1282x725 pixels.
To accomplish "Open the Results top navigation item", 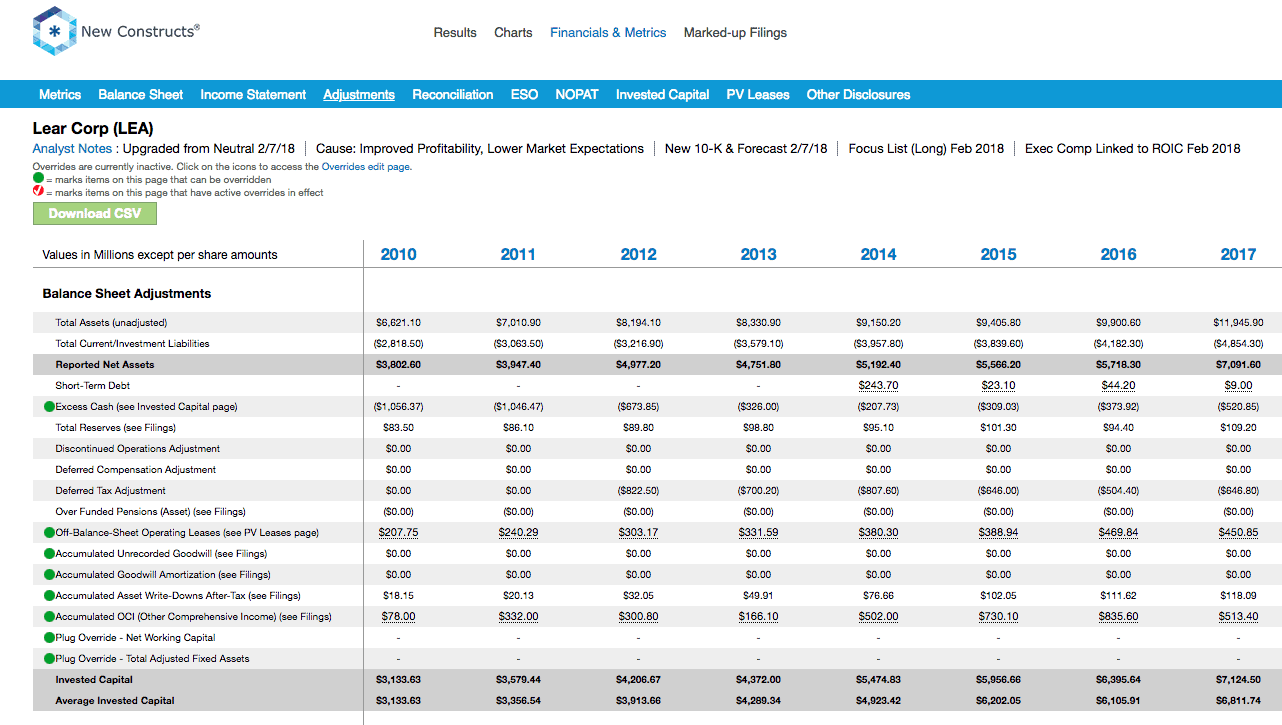I will point(455,33).
